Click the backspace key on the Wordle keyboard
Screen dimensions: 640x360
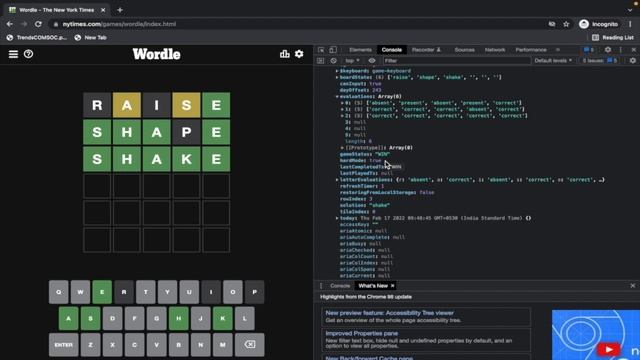pyautogui.click(x=249, y=344)
